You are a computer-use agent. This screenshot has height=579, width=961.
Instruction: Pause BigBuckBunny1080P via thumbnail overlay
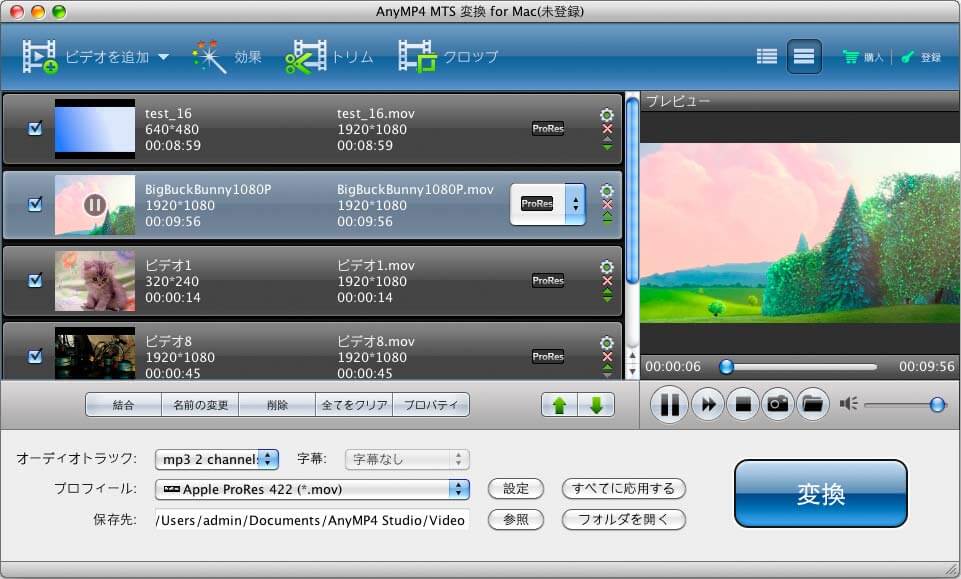click(95, 204)
